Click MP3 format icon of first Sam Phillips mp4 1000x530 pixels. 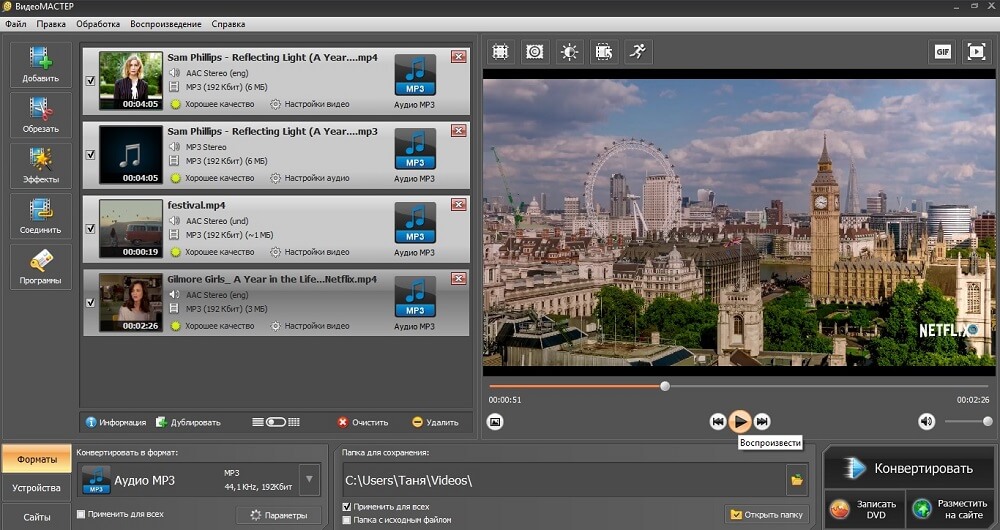415,75
